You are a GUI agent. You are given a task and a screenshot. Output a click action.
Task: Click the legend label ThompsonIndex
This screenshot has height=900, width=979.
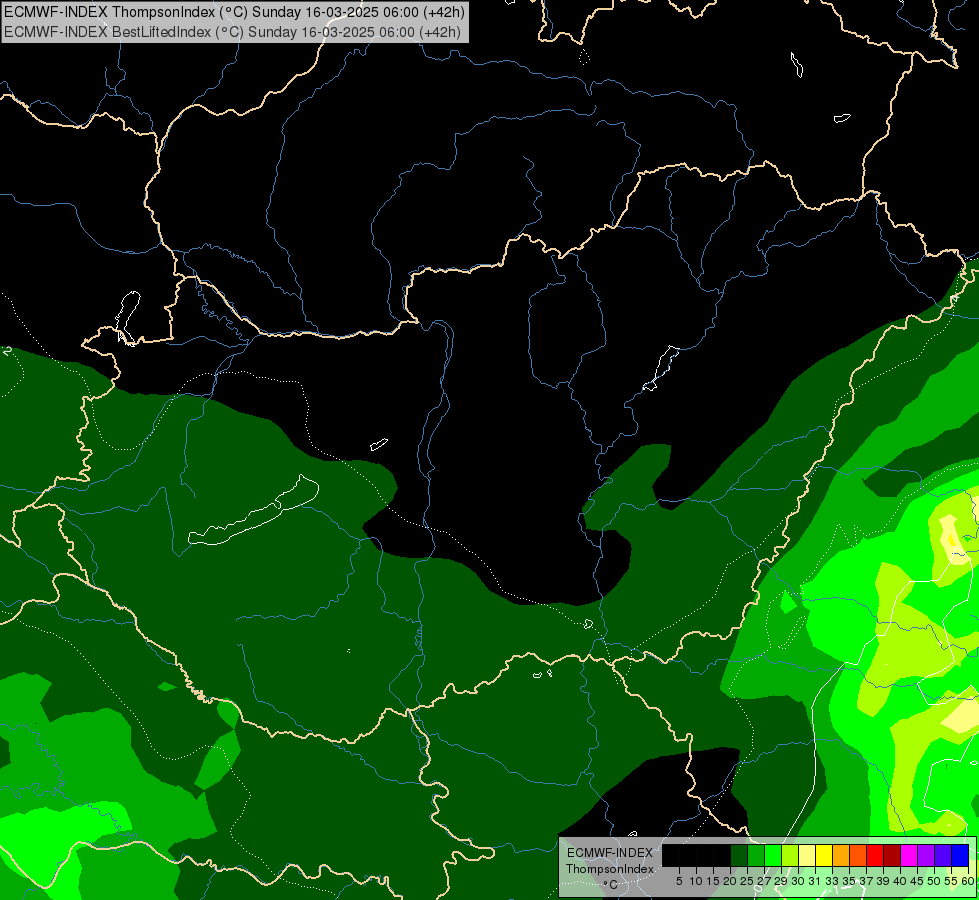click(x=610, y=869)
